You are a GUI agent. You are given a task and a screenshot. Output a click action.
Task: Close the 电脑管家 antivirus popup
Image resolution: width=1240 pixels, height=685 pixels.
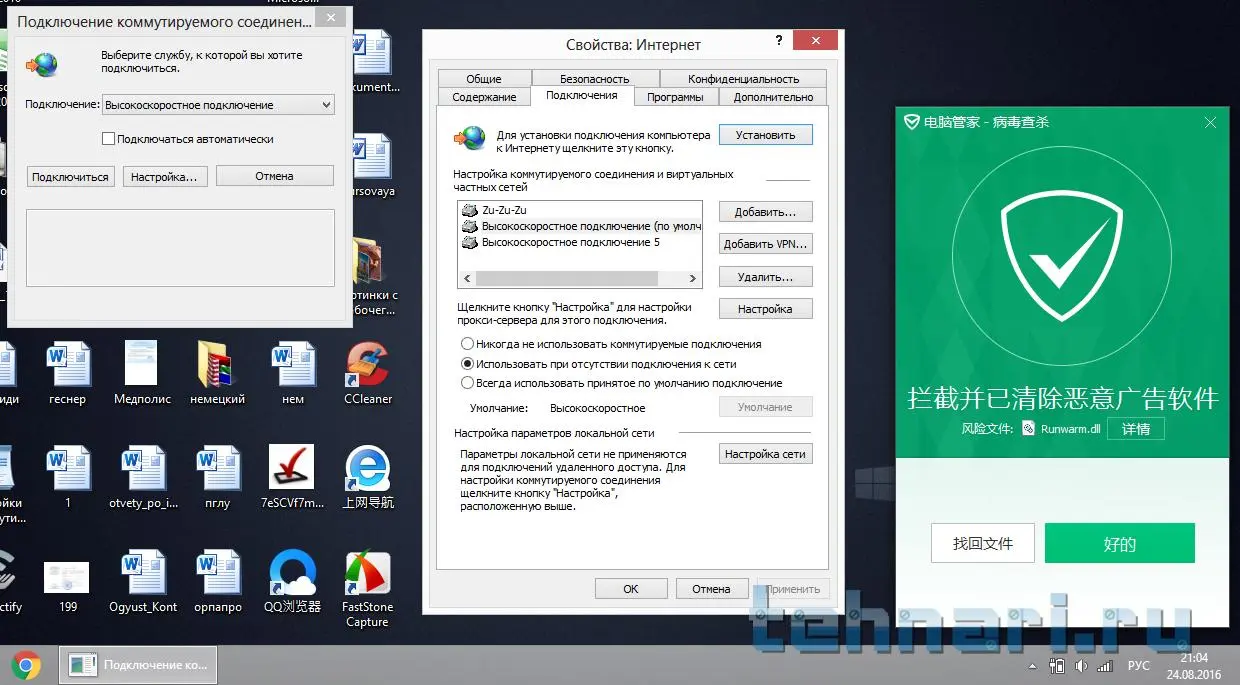point(1210,122)
